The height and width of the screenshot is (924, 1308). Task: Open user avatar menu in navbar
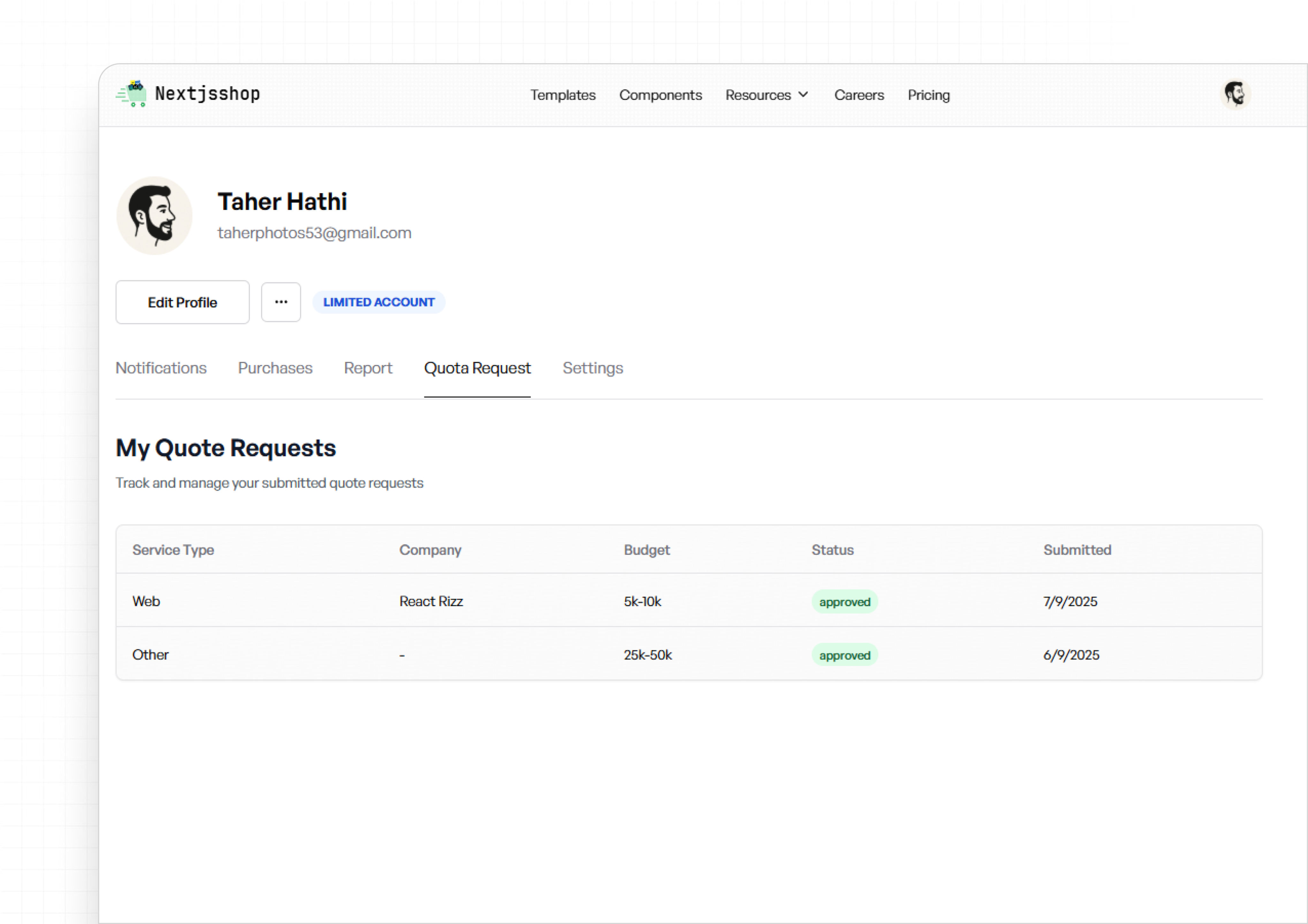[x=1235, y=94]
